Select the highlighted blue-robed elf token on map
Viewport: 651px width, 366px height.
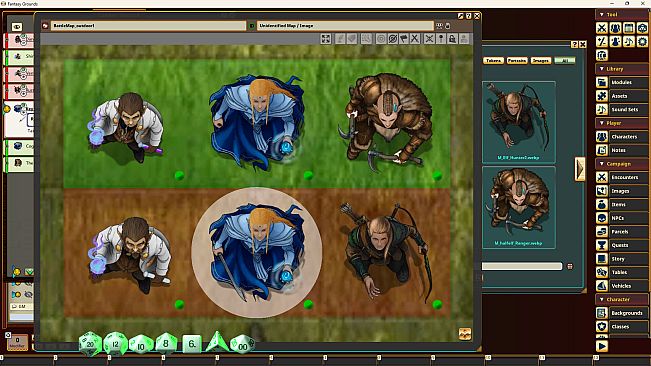pyautogui.click(x=257, y=252)
